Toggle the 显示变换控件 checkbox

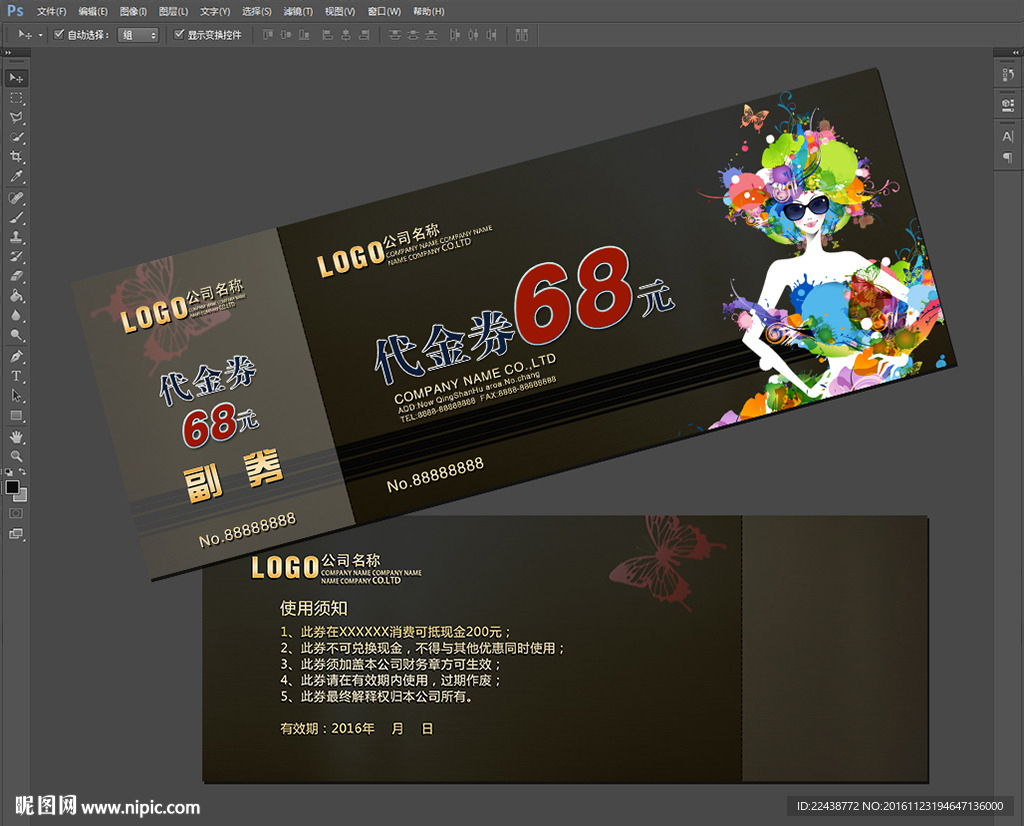[179, 35]
